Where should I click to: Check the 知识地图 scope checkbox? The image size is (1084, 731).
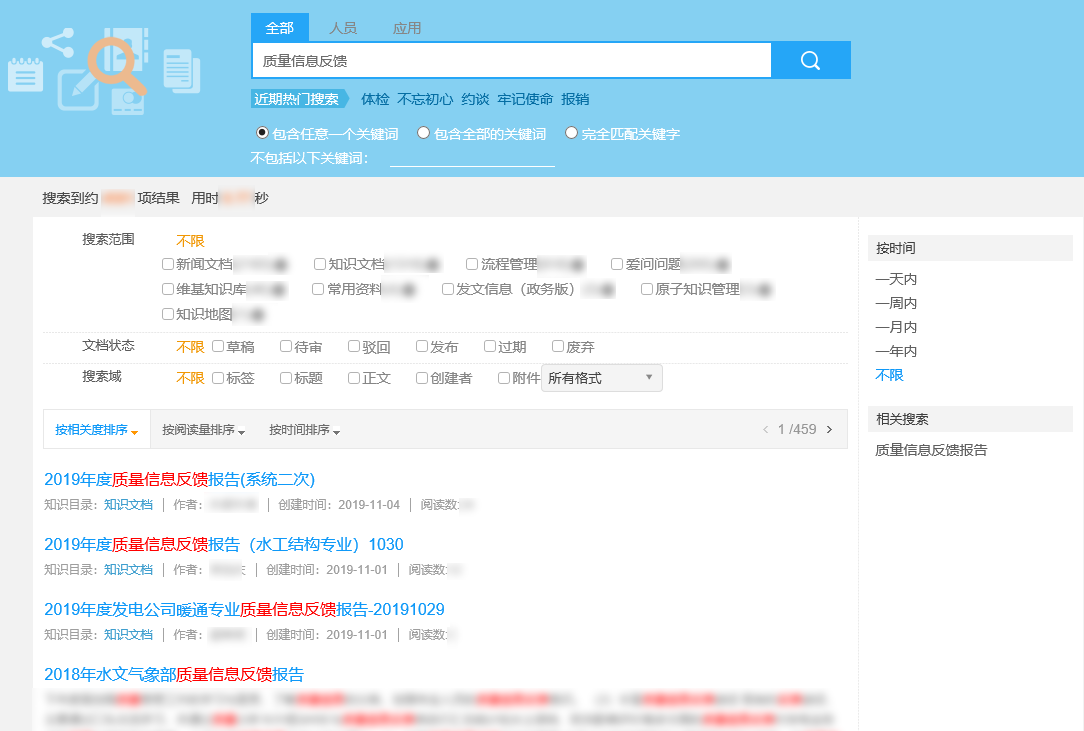point(167,314)
